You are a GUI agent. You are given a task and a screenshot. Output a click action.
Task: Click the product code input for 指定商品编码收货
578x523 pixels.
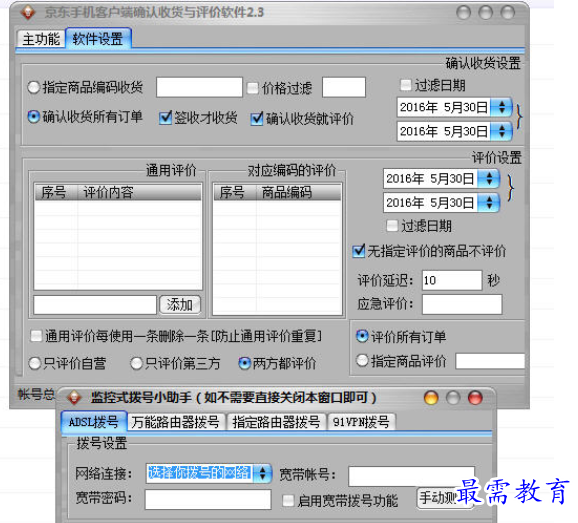click(x=199, y=87)
